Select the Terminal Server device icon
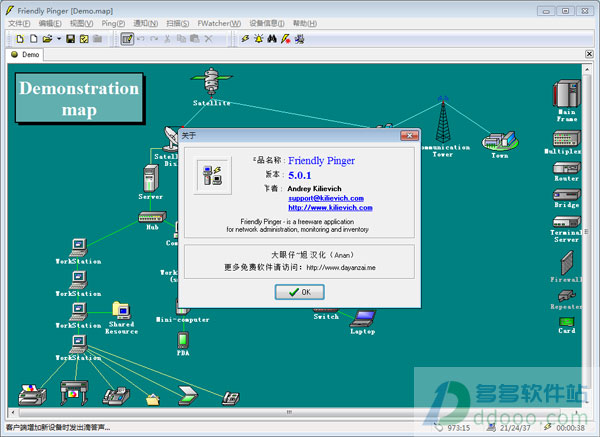Viewport: 600px width, 437px height. click(567, 222)
